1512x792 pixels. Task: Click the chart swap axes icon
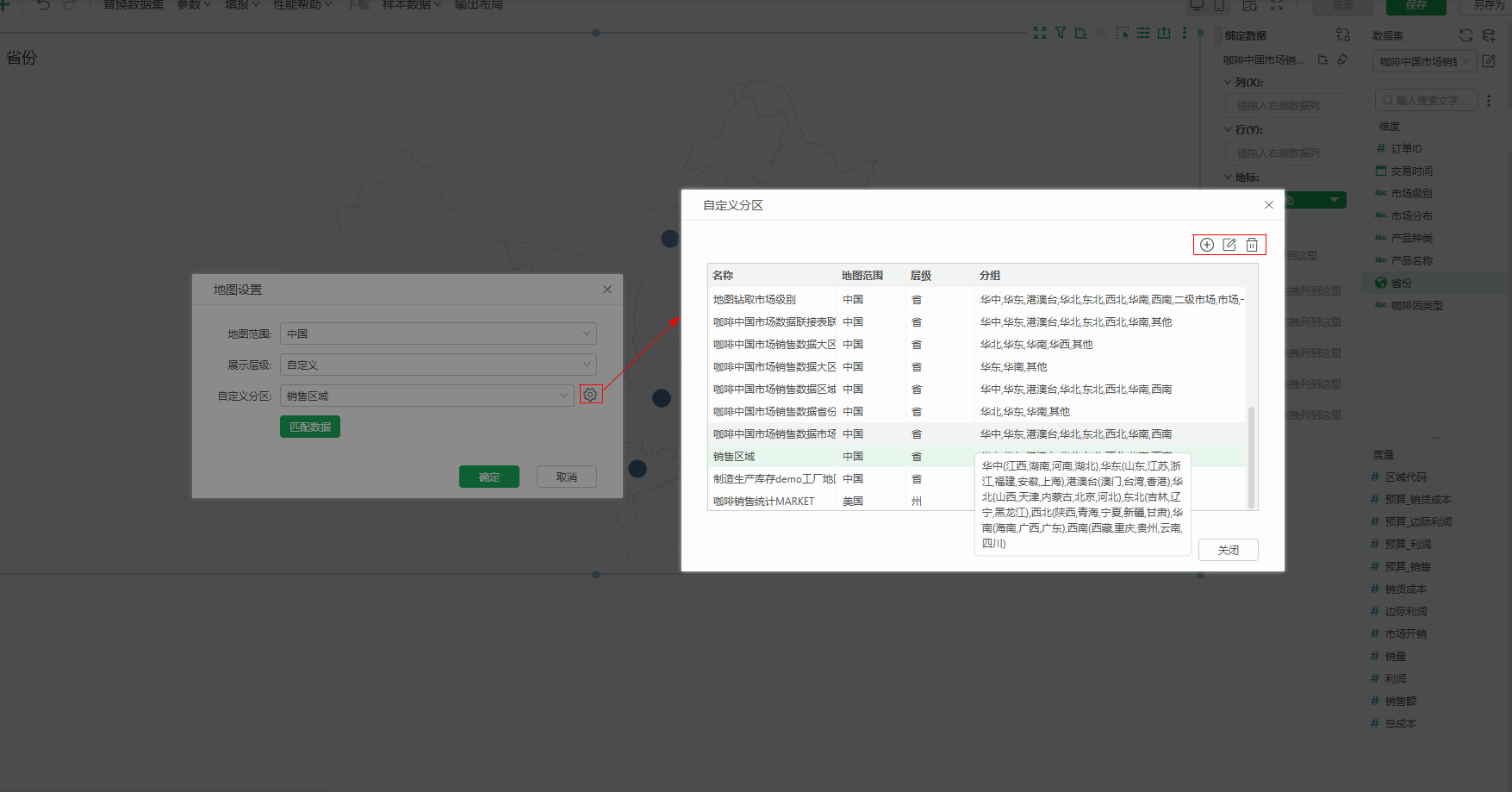(x=1080, y=33)
